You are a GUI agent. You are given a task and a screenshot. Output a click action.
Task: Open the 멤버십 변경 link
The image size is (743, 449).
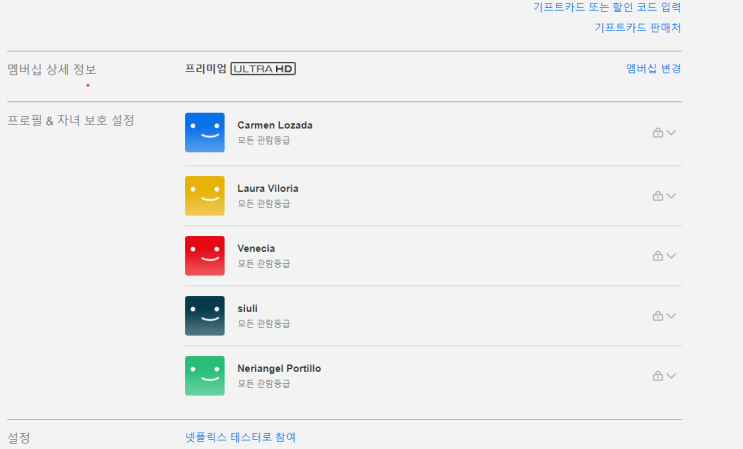(x=653, y=69)
